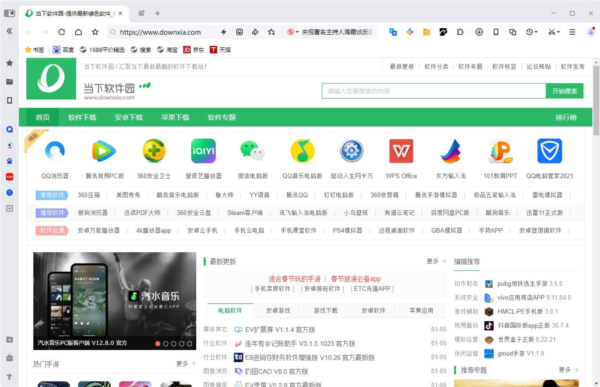
Task: Open the 101教育PPT app icon
Action: click(500, 151)
